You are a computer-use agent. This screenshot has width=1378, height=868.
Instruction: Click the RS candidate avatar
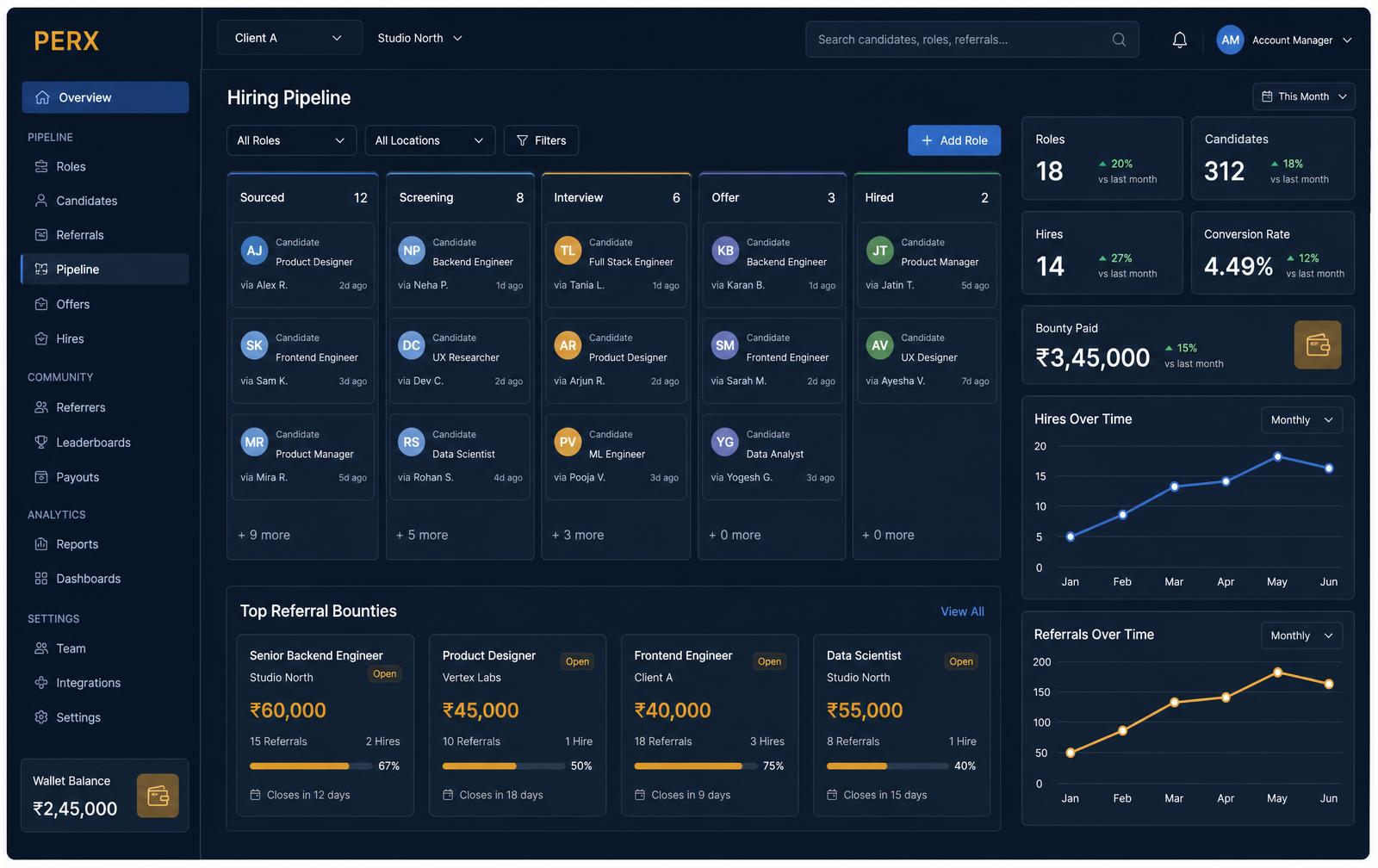tap(412, 442)
